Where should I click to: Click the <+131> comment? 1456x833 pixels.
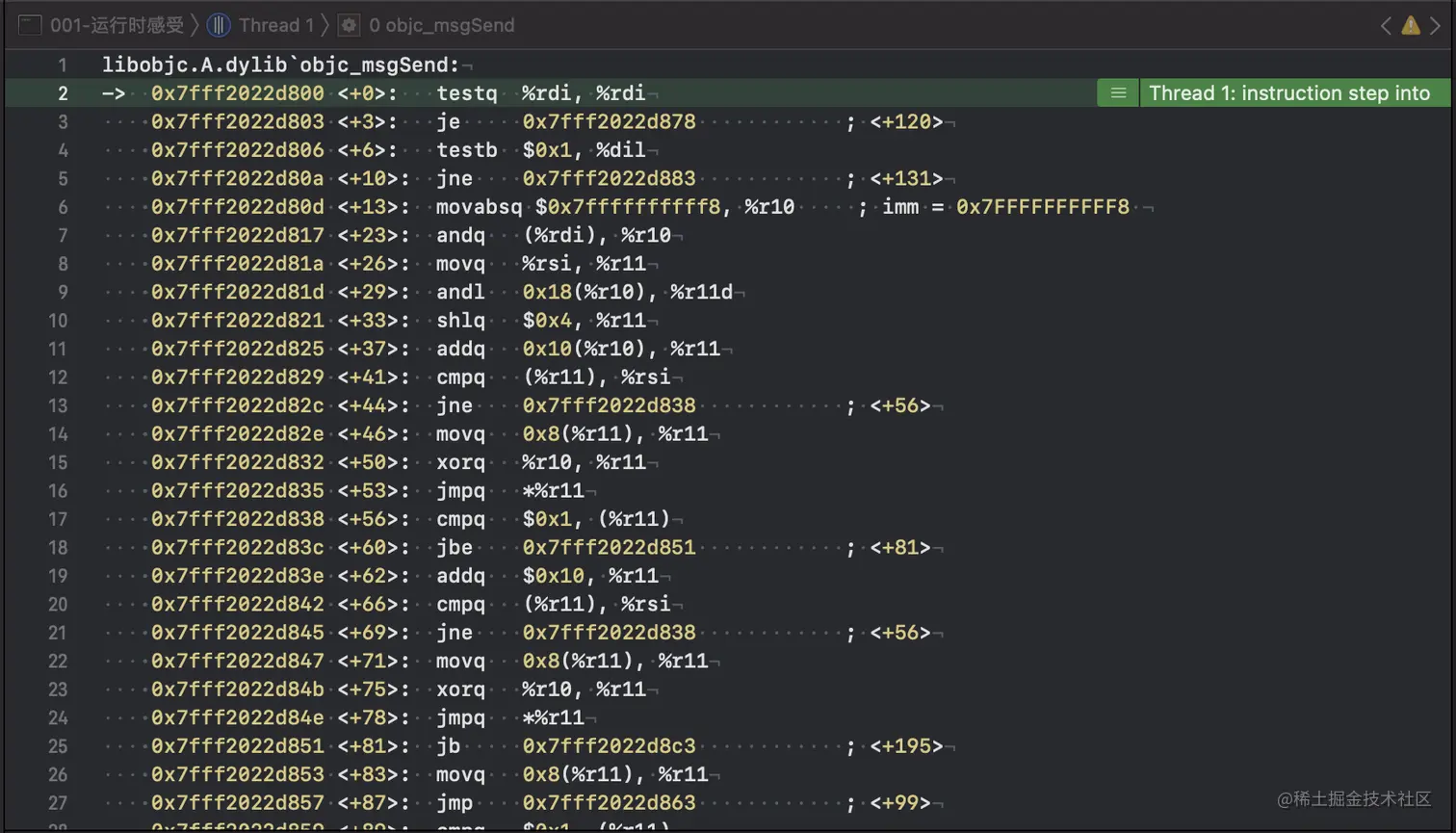(906, 179)
